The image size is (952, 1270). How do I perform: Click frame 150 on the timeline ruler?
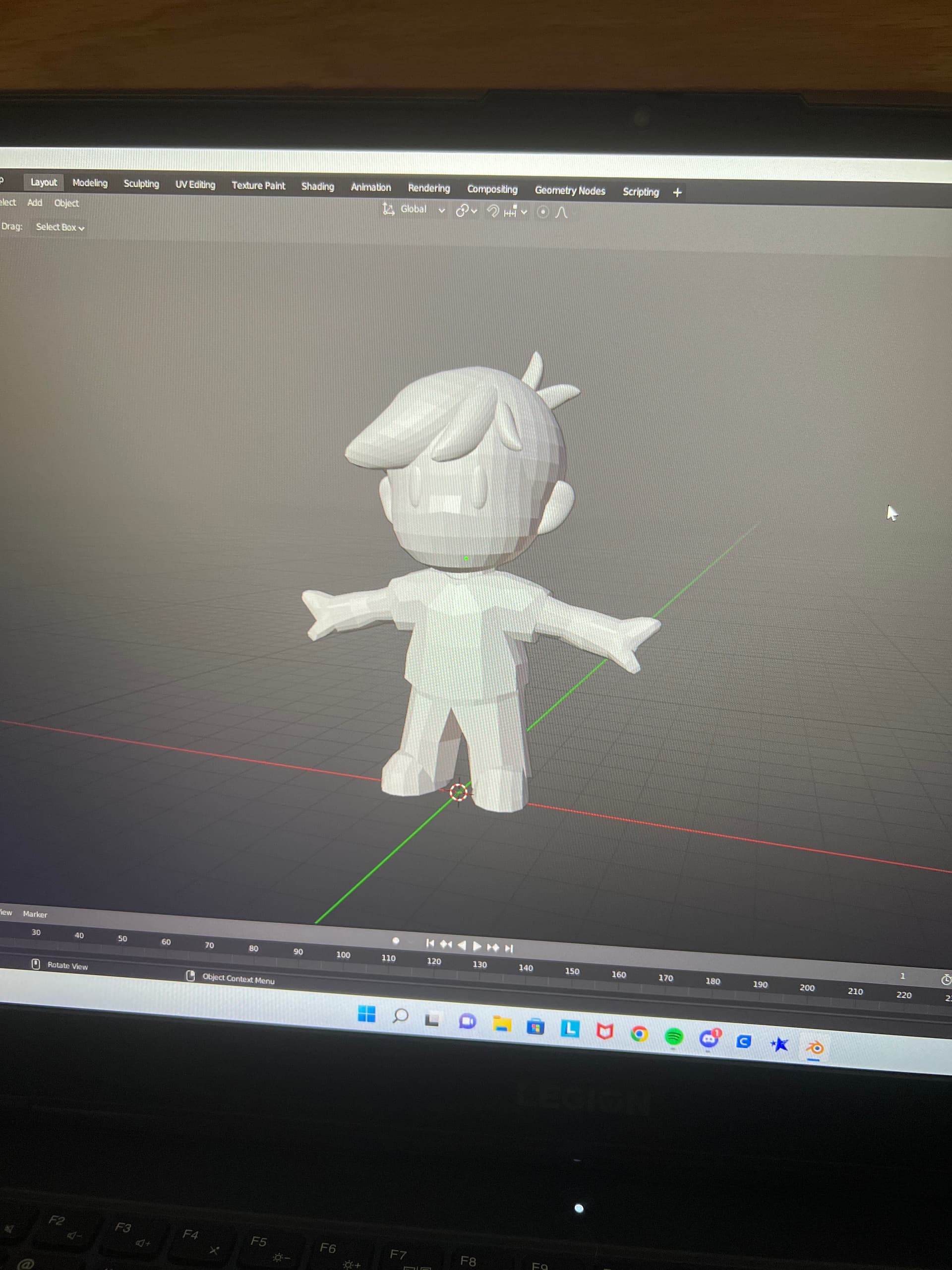click(572, 971)
